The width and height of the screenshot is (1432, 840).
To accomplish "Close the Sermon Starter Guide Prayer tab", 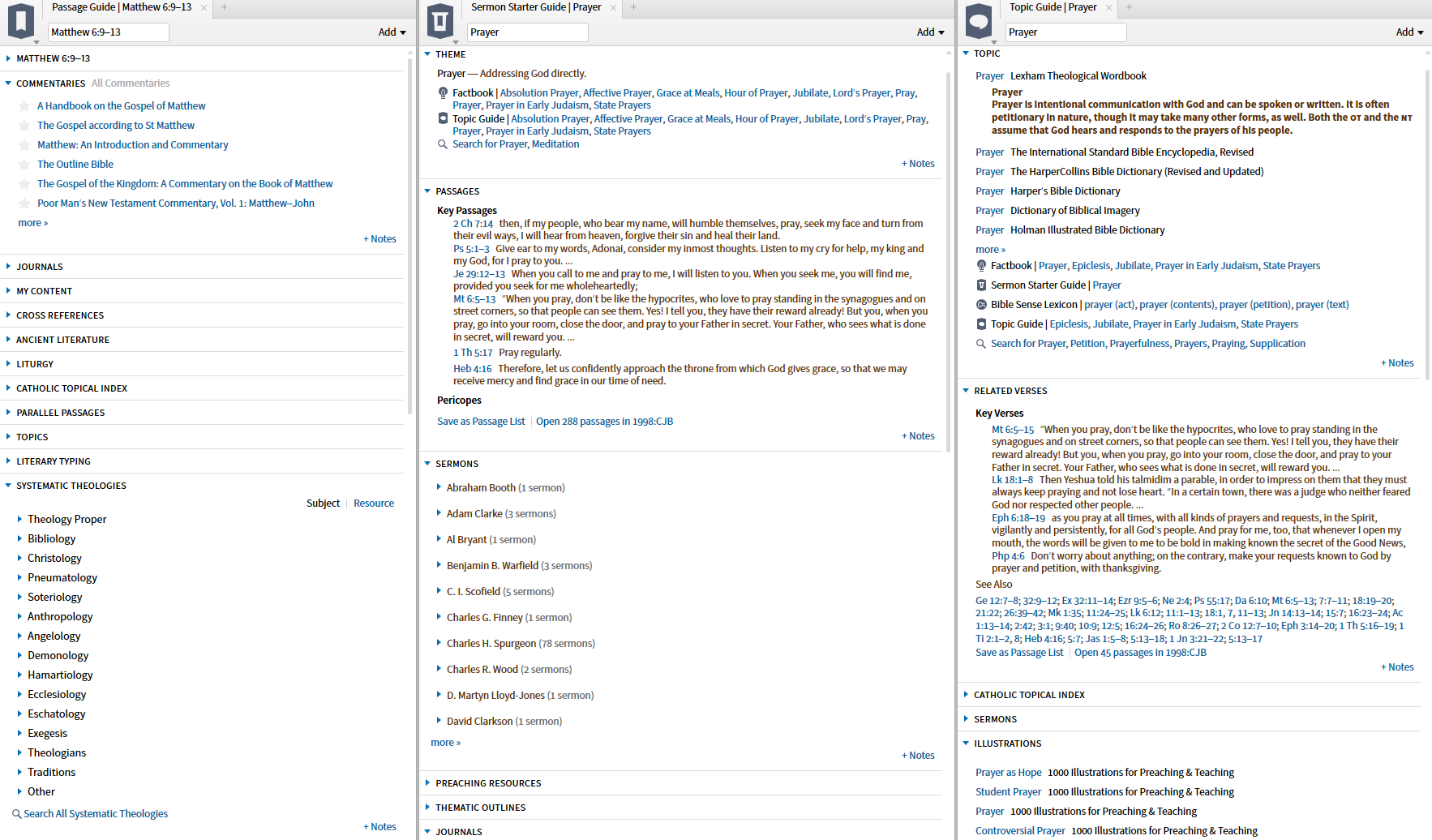I will pyautogui.click(x=613, y=8).
